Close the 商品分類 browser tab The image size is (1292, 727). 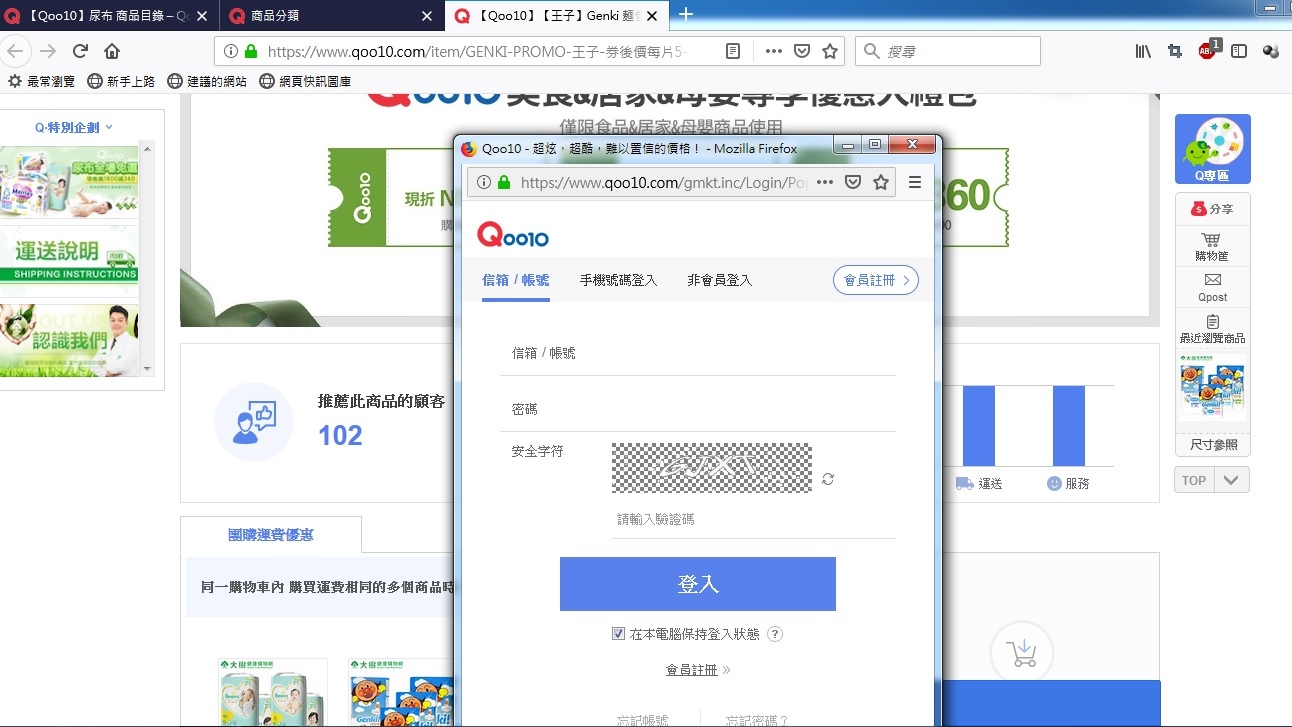pyautogui.click(x=427, y=16)
